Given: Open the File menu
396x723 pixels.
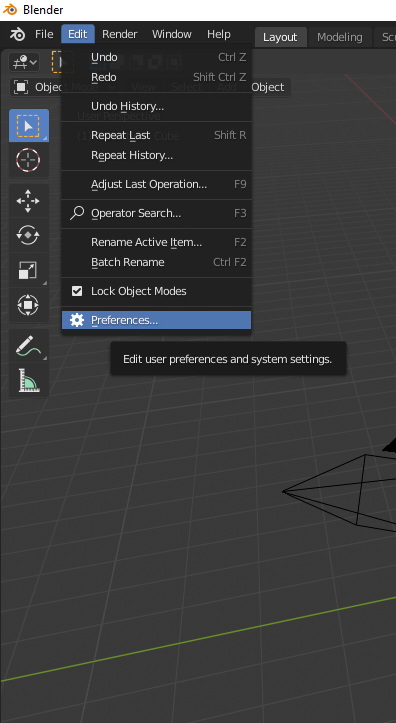Looking at the screenshot, I should pos(44,35).
